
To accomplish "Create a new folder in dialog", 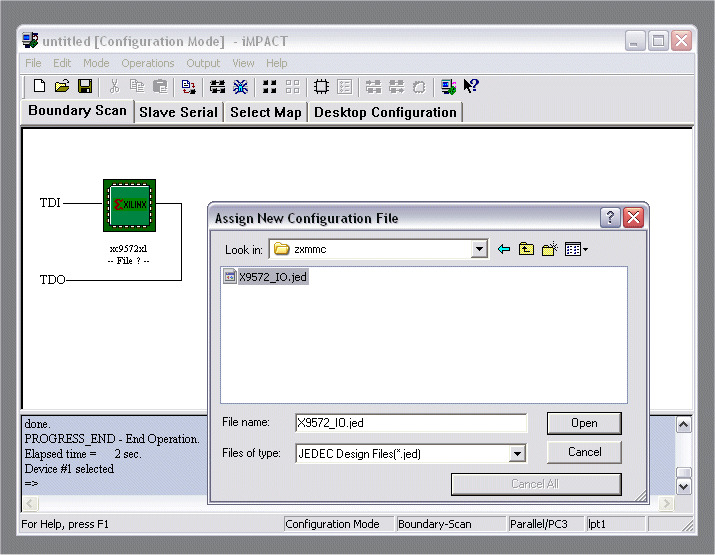I will 549,249.
